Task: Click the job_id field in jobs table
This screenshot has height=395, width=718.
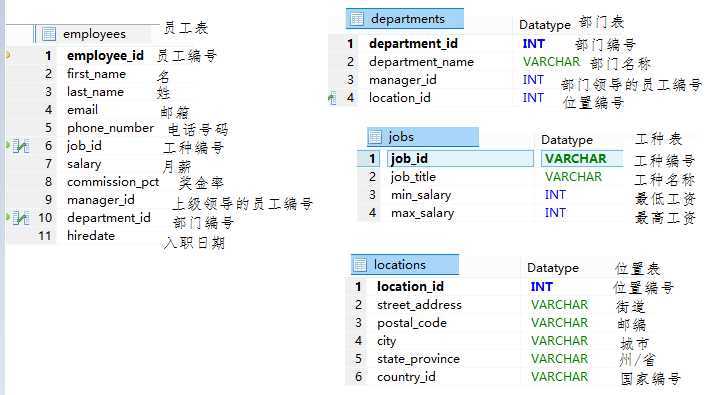Action: 460,158
